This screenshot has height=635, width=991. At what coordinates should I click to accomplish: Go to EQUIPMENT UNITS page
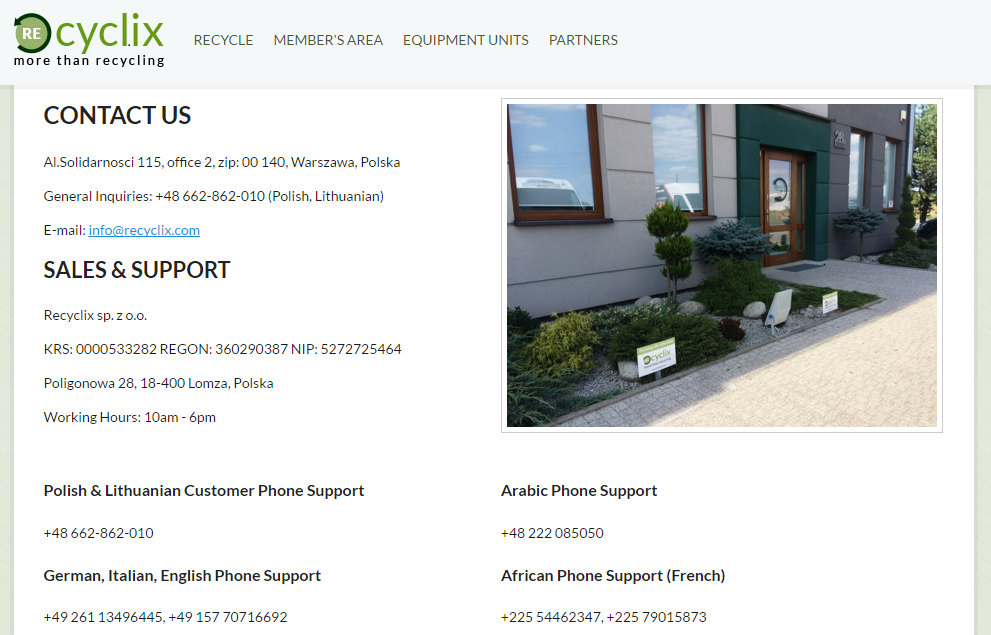pyautogui.click(x=466, y=40)
